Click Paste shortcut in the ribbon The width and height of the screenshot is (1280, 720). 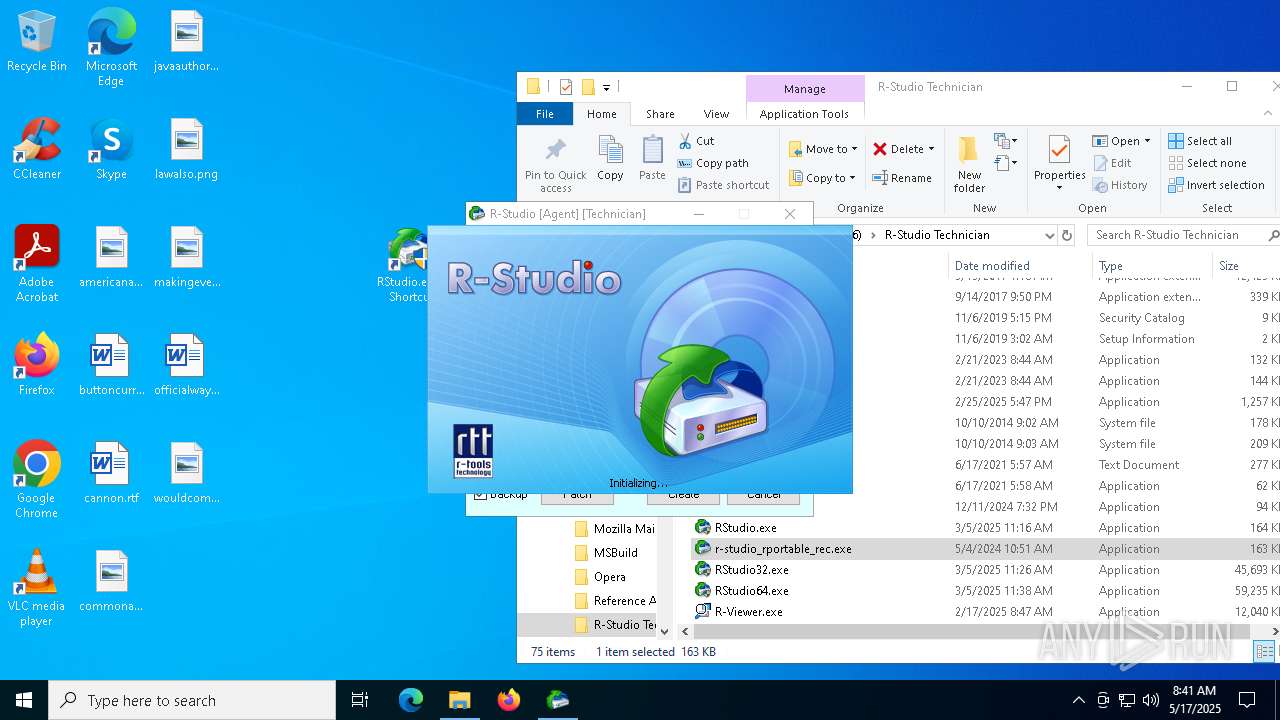tap(724, 185)
